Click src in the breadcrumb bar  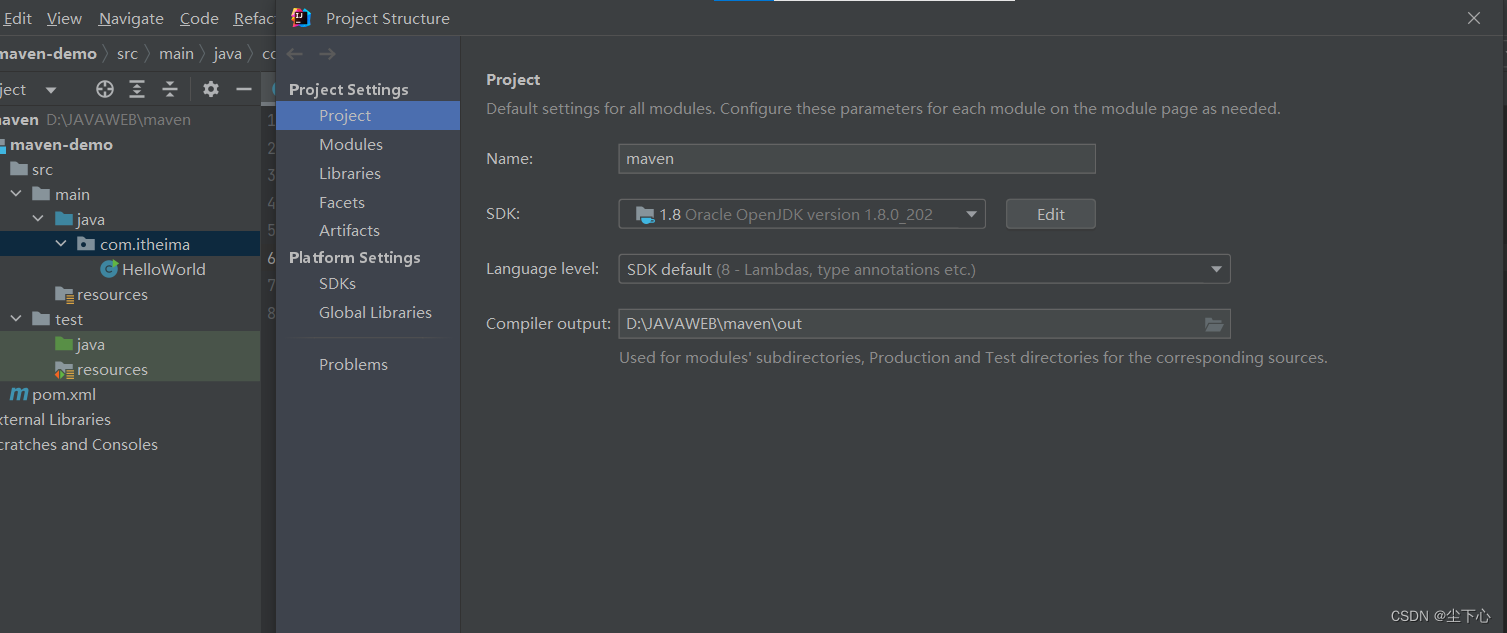[x=127, y=54]
